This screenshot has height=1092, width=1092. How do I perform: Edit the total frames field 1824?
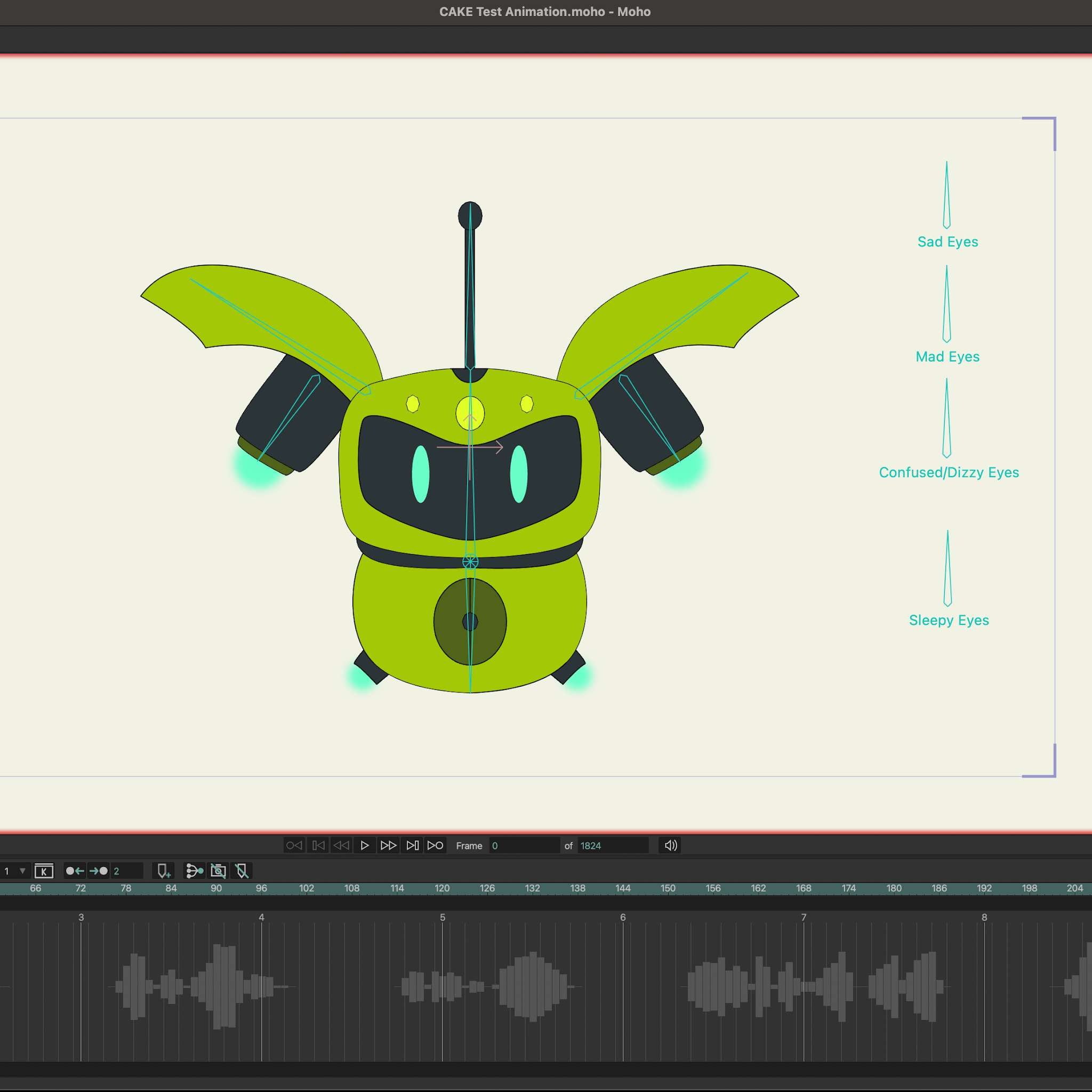click(x=613, y=846)
